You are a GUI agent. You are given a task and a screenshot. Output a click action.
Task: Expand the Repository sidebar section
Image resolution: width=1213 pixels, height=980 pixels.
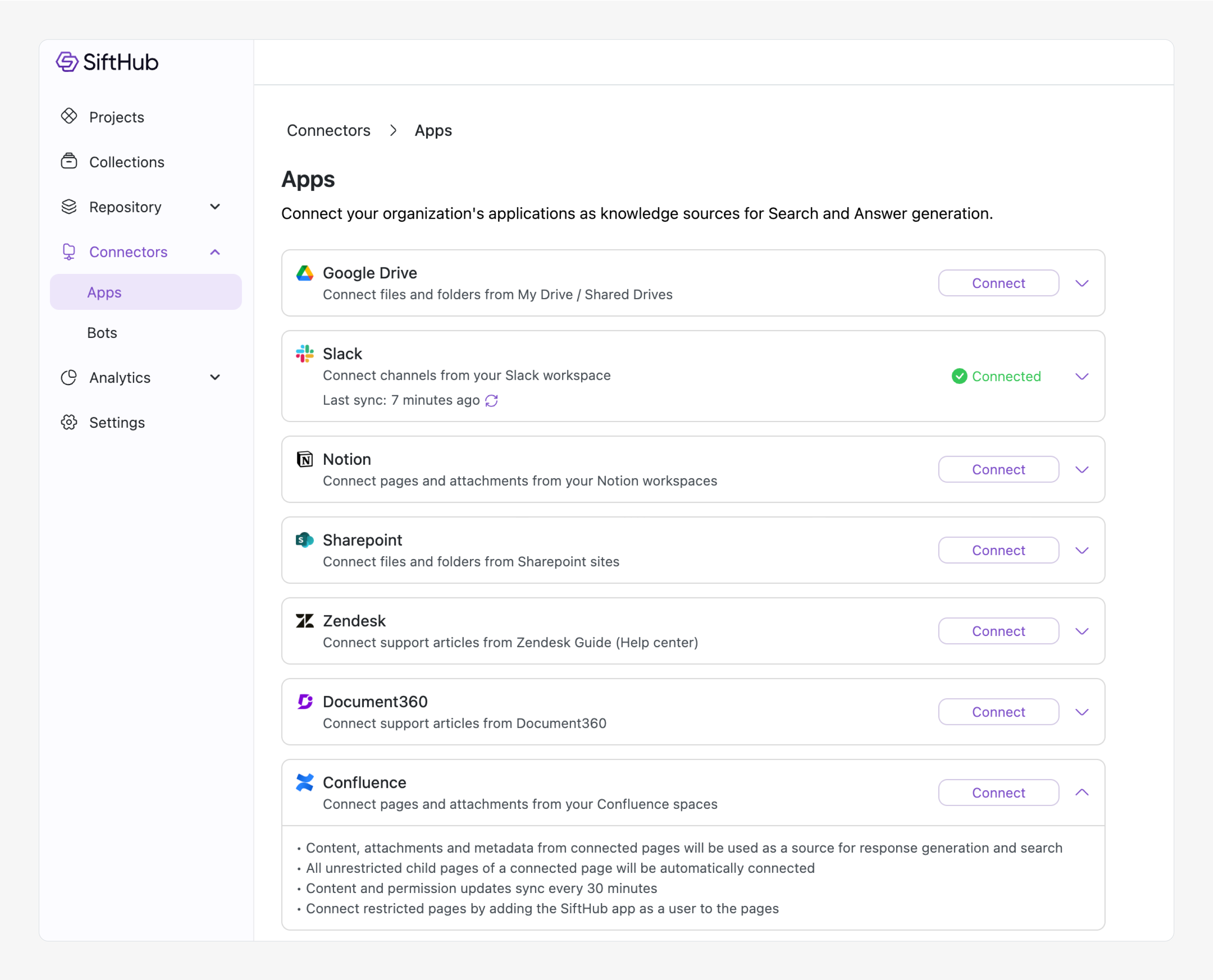(214, 207)
